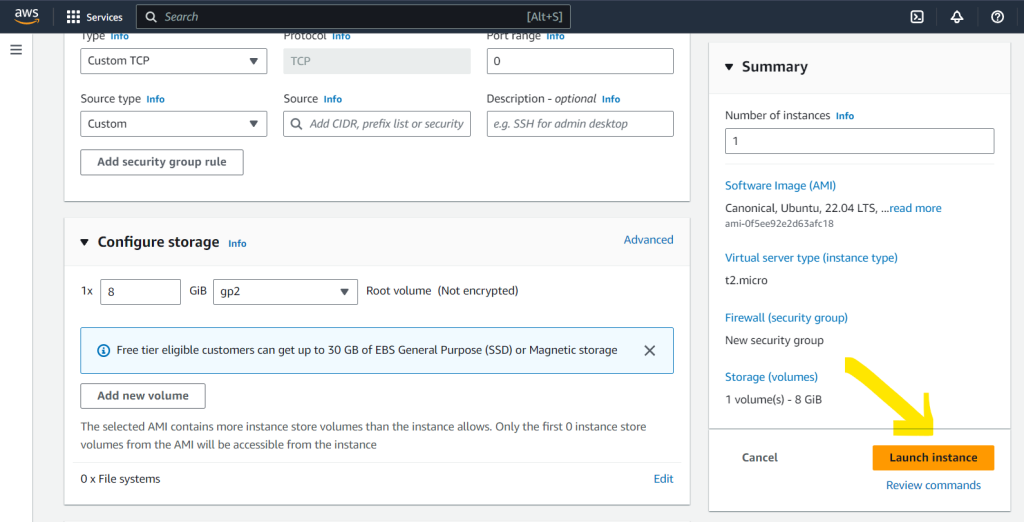Open the Source type Custom dropdown
This screenshot has height=522, width=1024.
173,124
